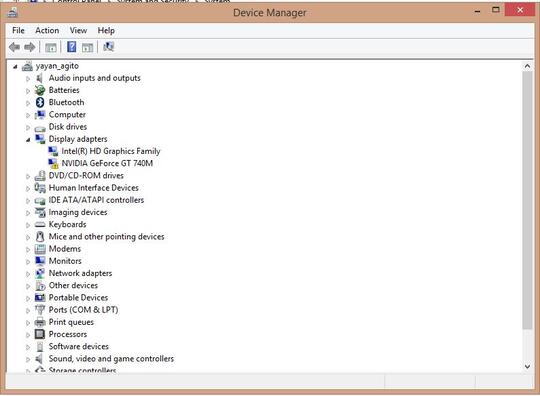
Task: Expand the IDE ATA/ATAPI controllers arrow
Action: [x=28, y=201]
